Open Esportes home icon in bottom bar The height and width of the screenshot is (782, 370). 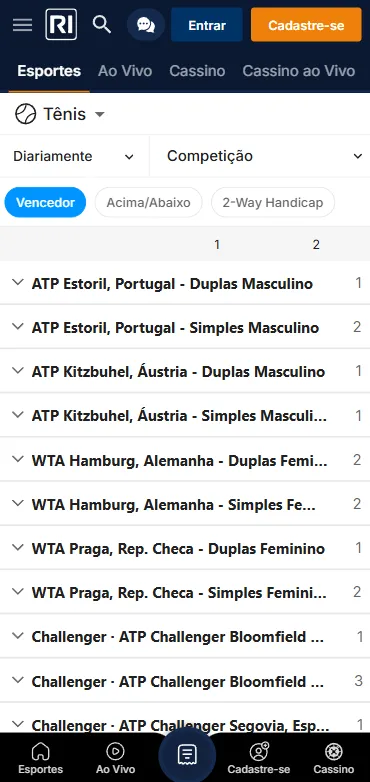(x=41, y=758)
